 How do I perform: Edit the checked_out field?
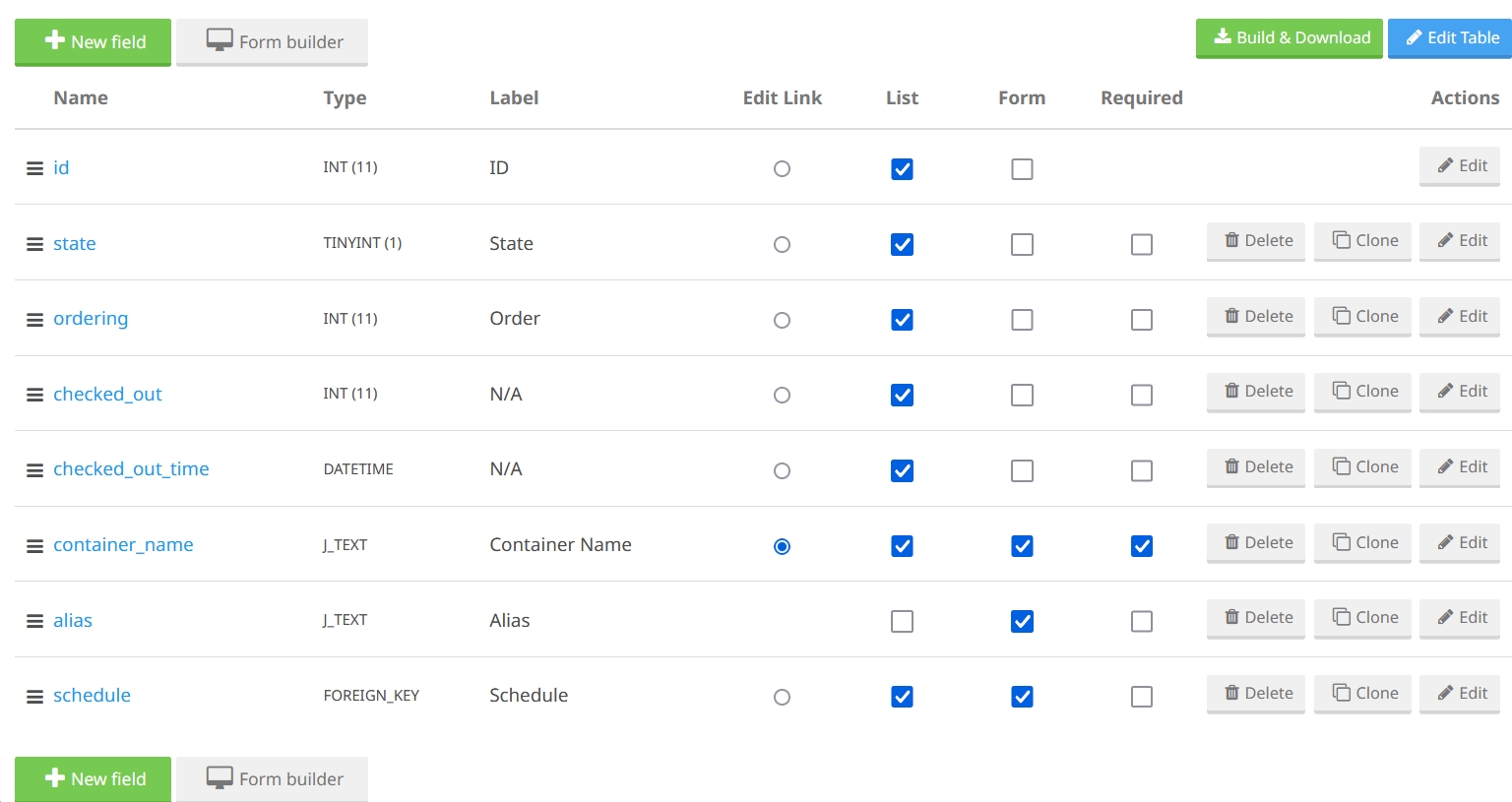(1460, 392)
